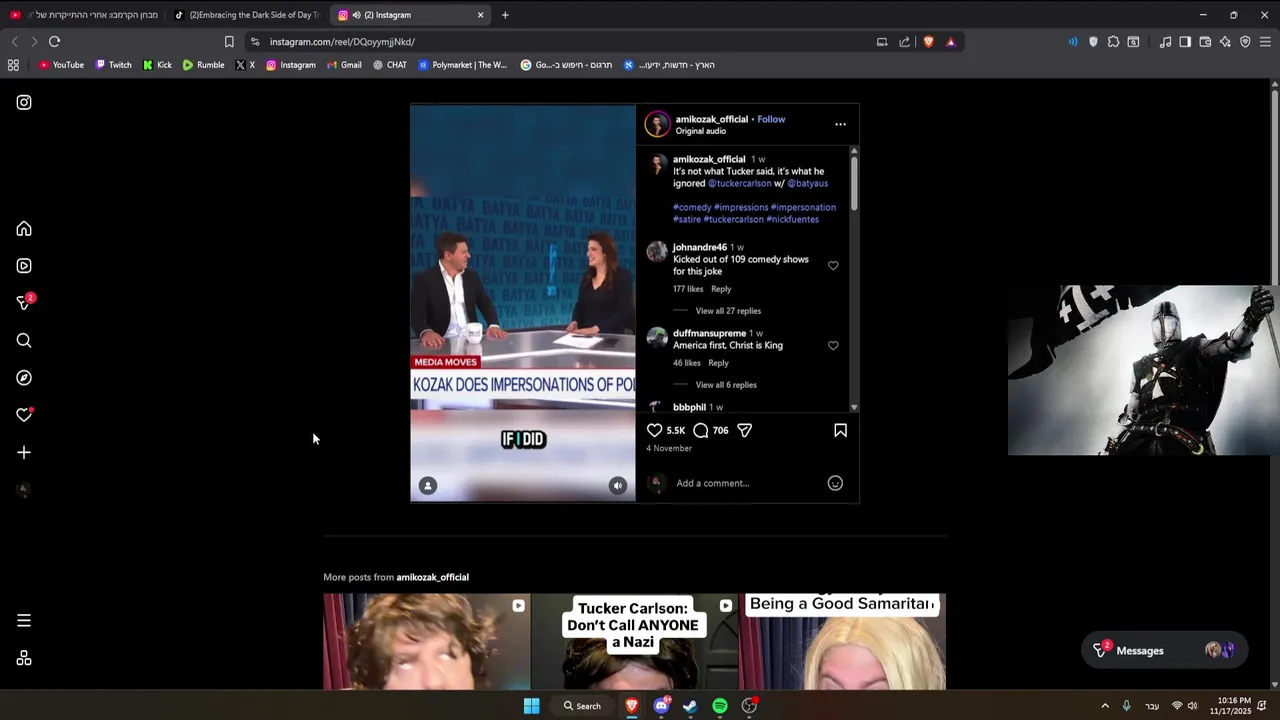
Task: Open the @batyaus mention
Action: coord(808,184)
